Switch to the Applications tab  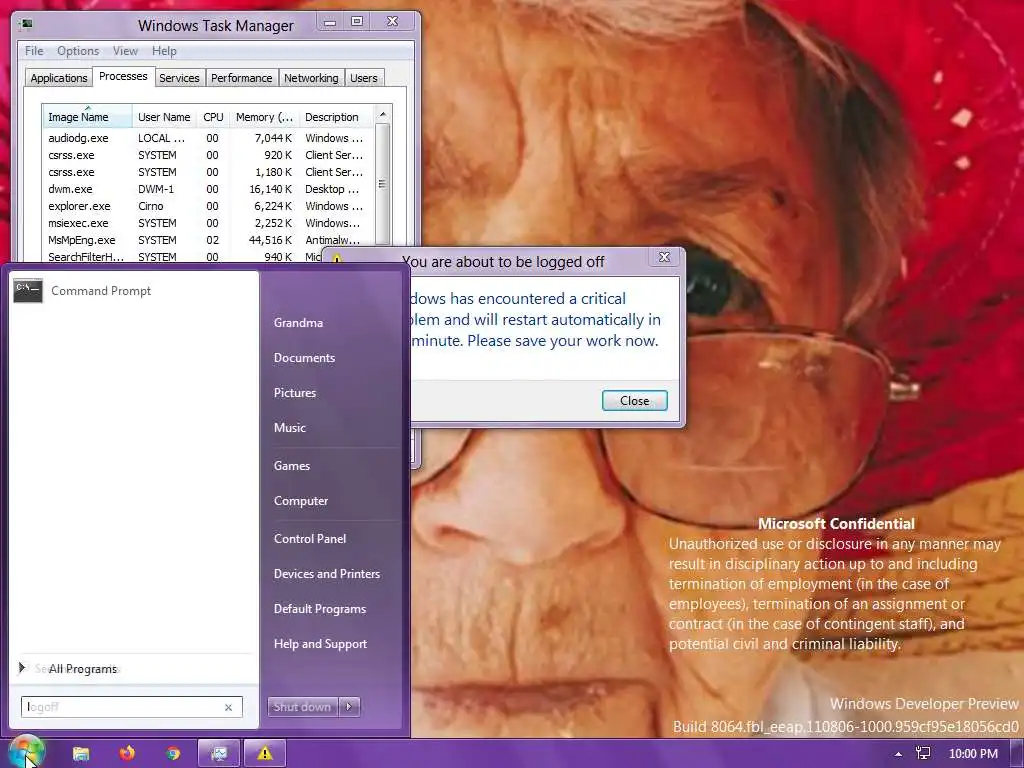pos(59,78)
